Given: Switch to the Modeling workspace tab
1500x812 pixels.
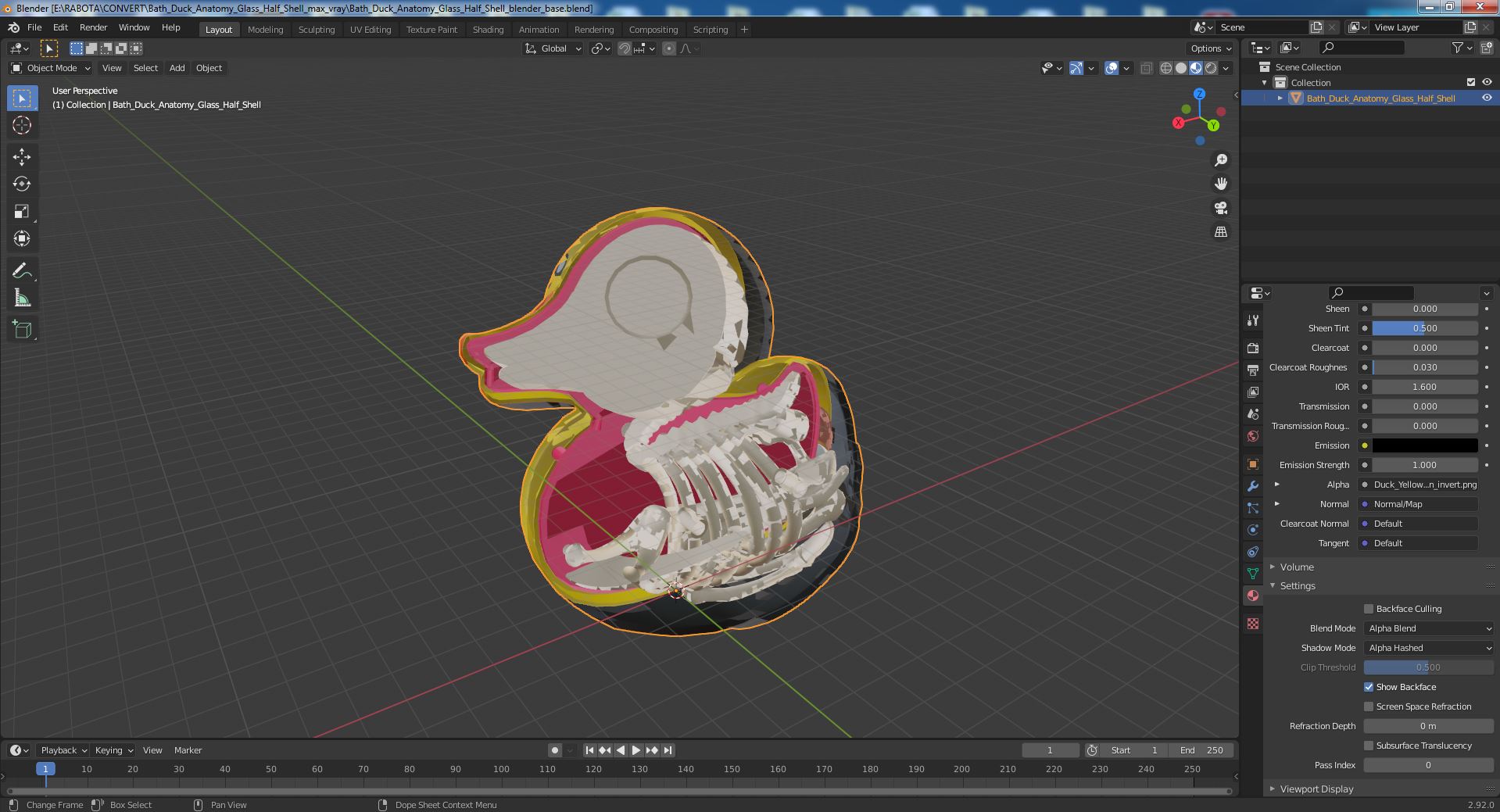Looking at the screenshot, I should click(x=265, y=30).
